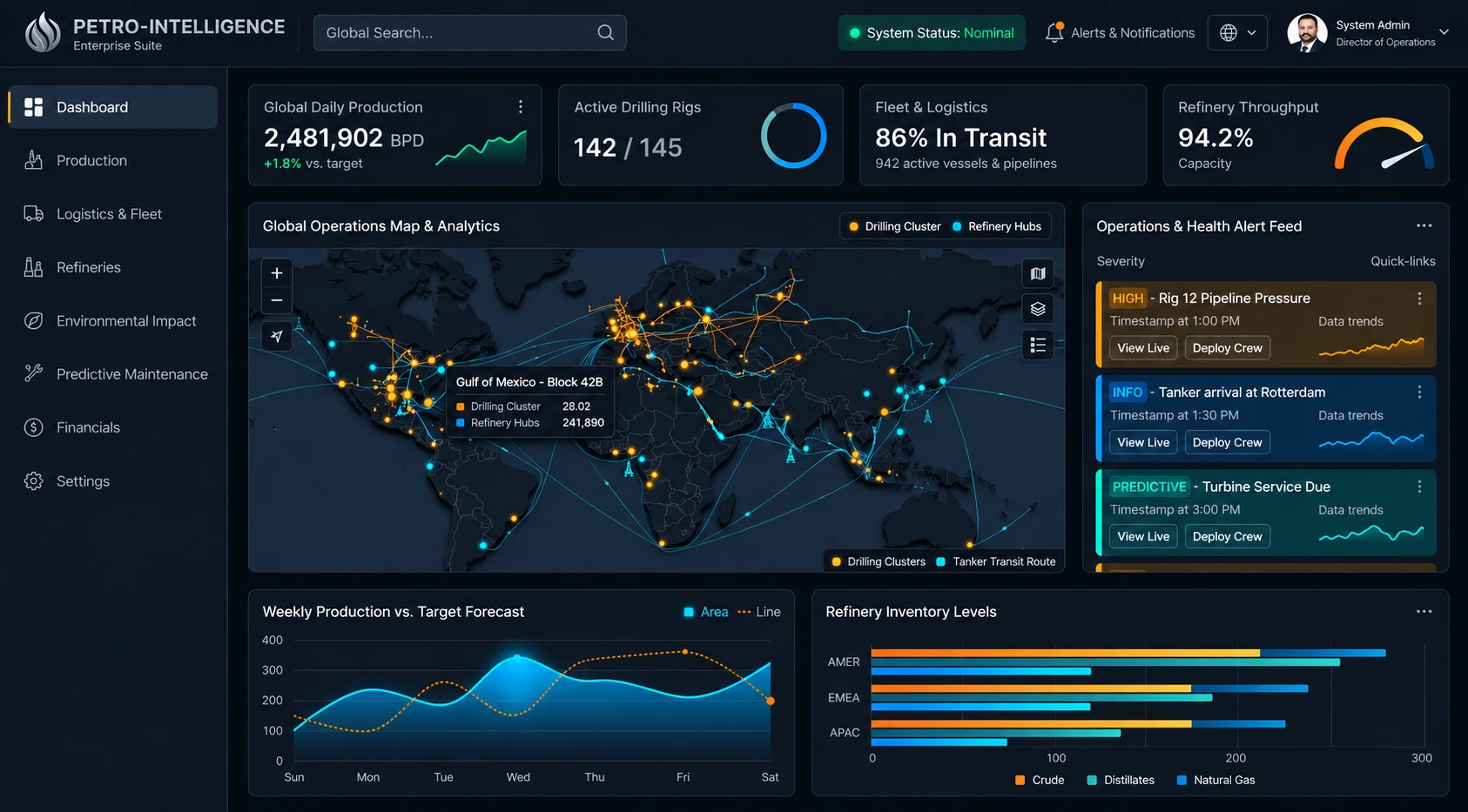This screenshot has width=1468, height=812.
Task: Open the map view icon
Action: coord(1038,273)
